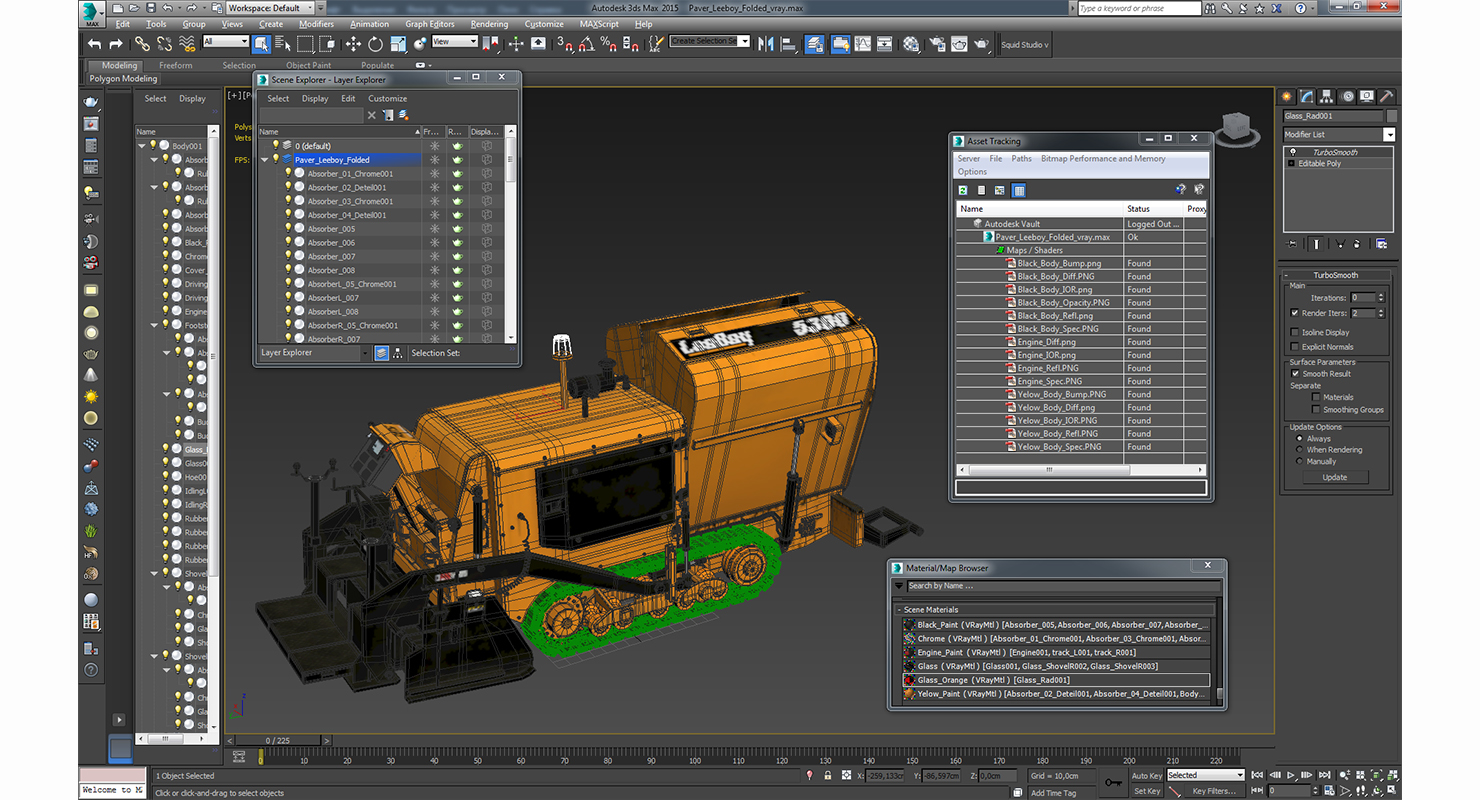Click the selection lock toggle in status bar
Screen dimensions: 1480x800
point(827,775)
